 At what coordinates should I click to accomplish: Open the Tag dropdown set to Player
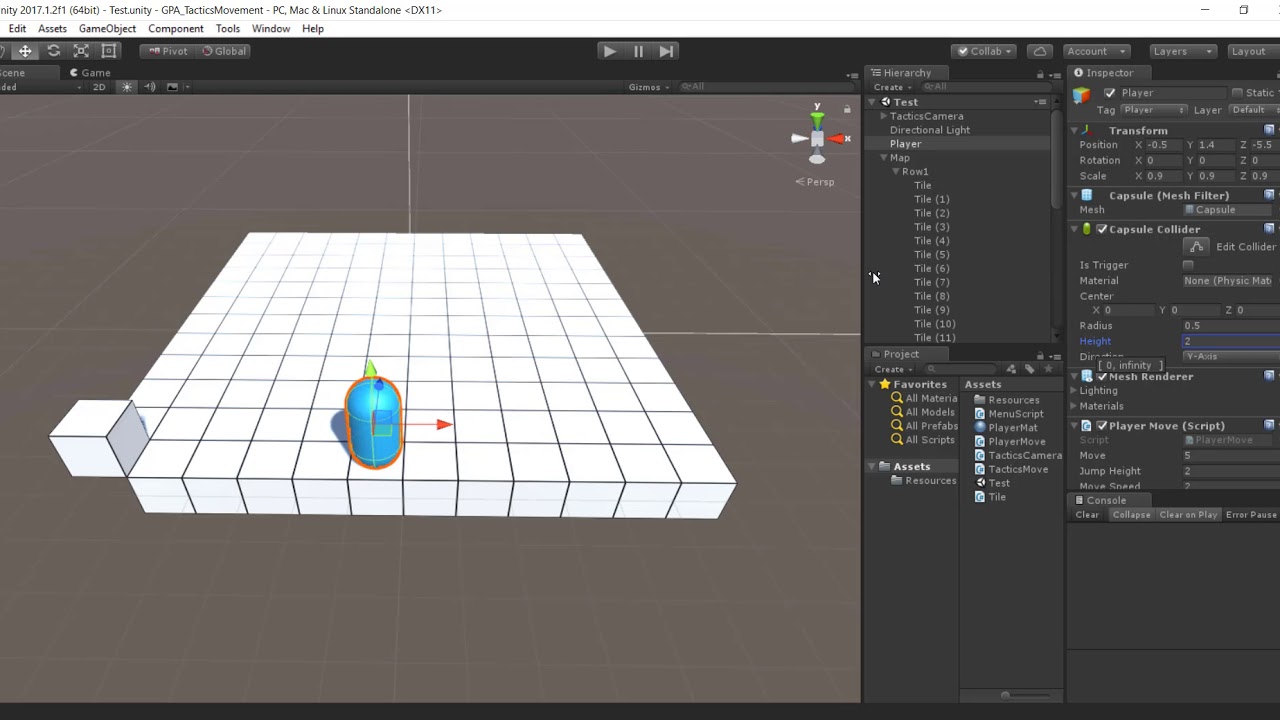1154,110
